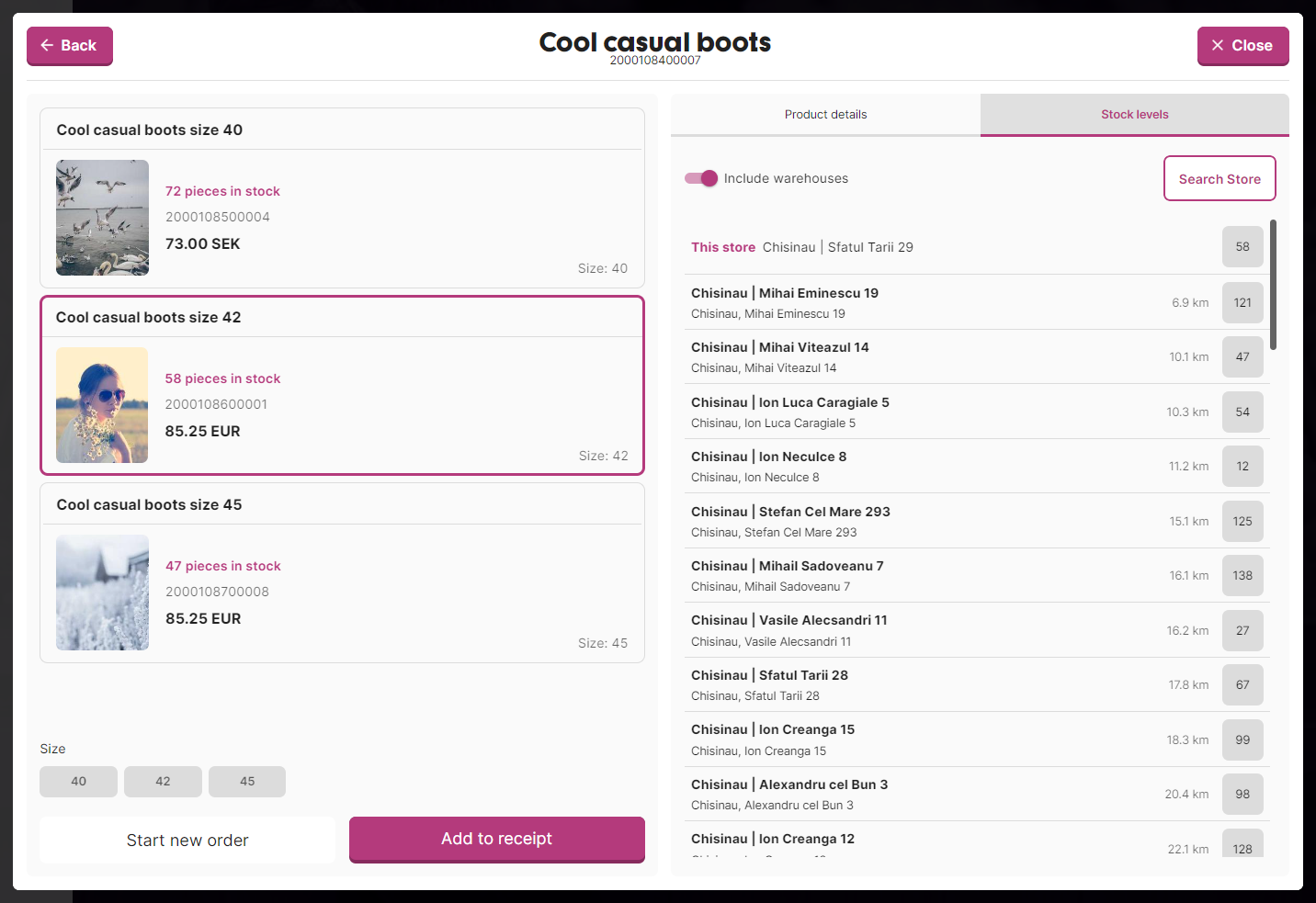Click the seagulls thumbnail for size 40

click(x=102, y=218)
